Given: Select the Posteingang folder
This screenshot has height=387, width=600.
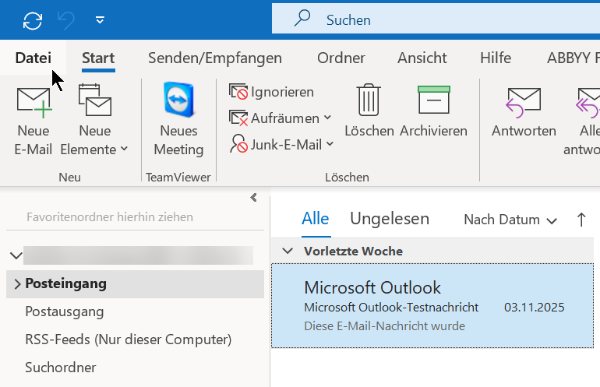Looking at the screenshot, I should tap(135, 284).
